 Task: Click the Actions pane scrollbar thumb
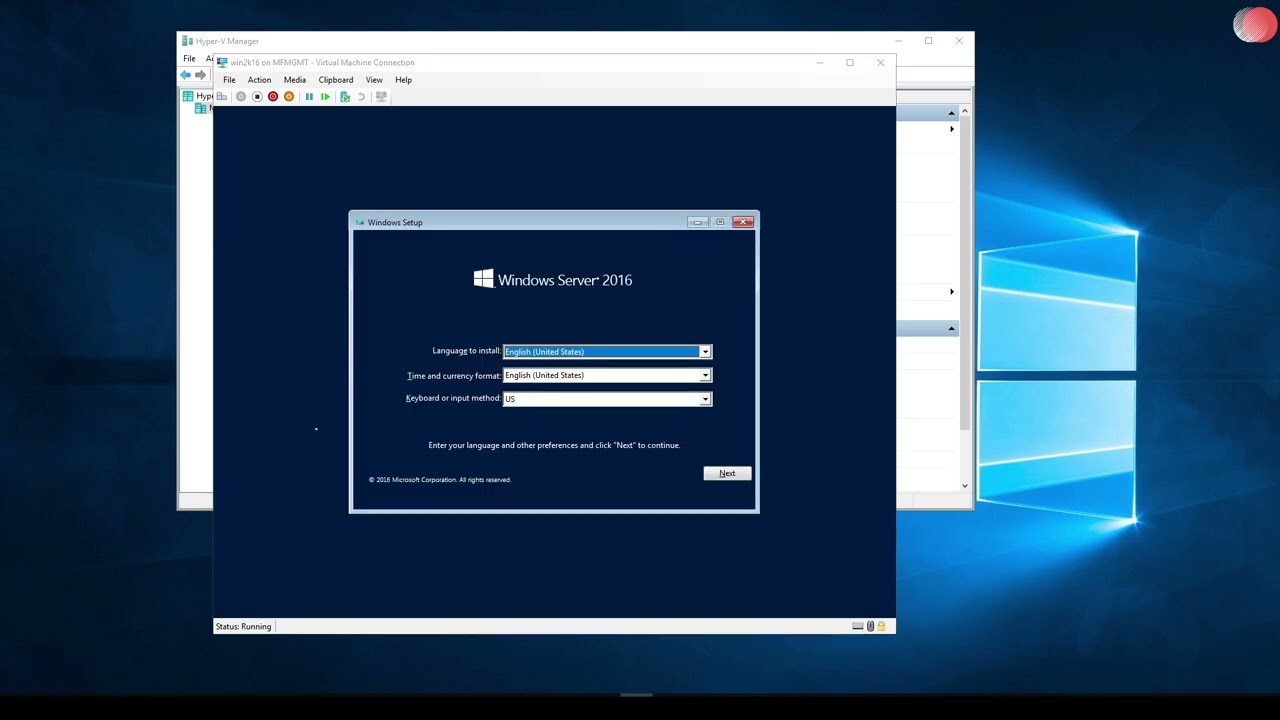(965, 273)
